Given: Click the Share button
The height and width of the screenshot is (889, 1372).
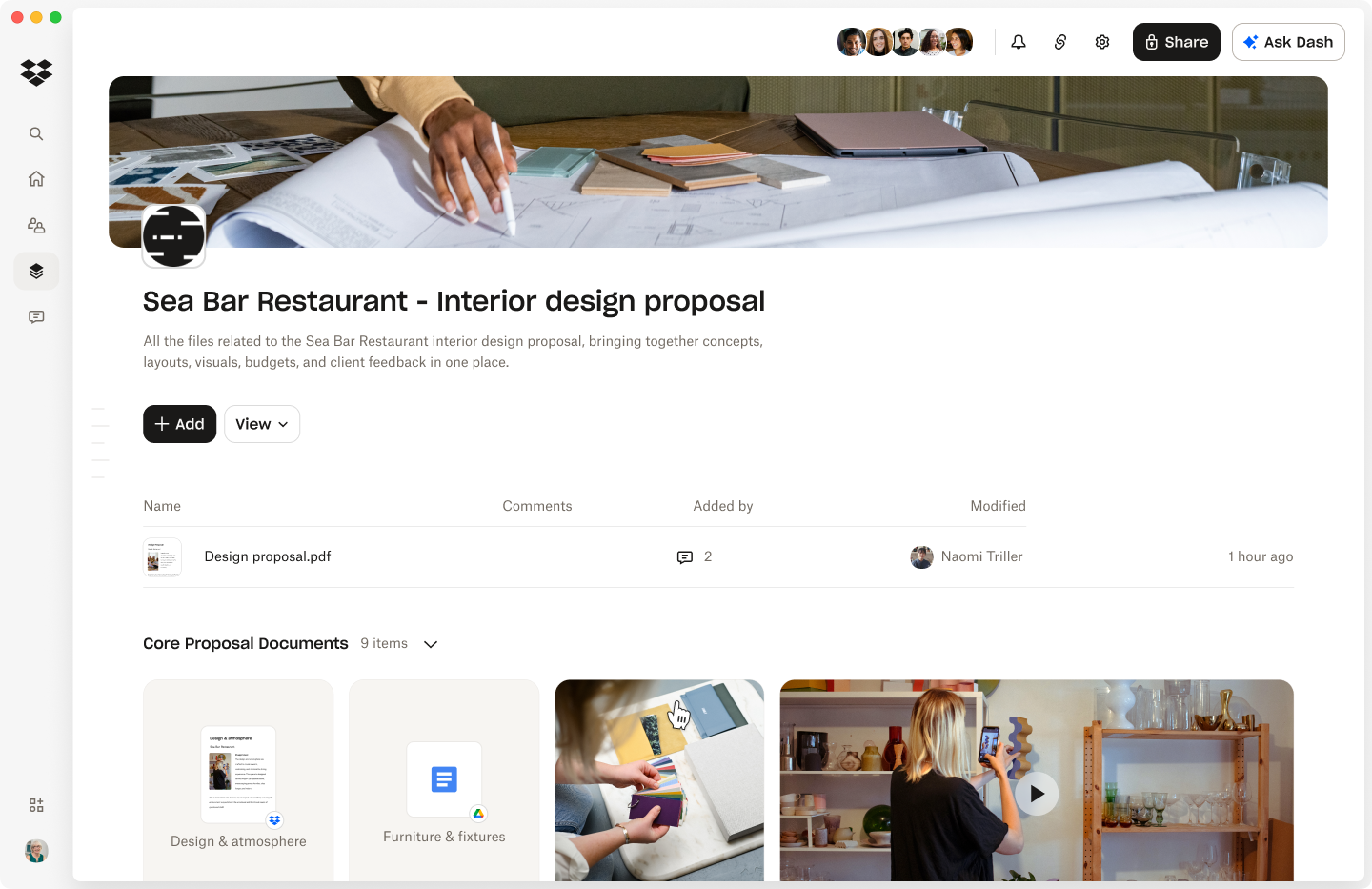Looking at the screenshot, I should [x=1177, y=42].
